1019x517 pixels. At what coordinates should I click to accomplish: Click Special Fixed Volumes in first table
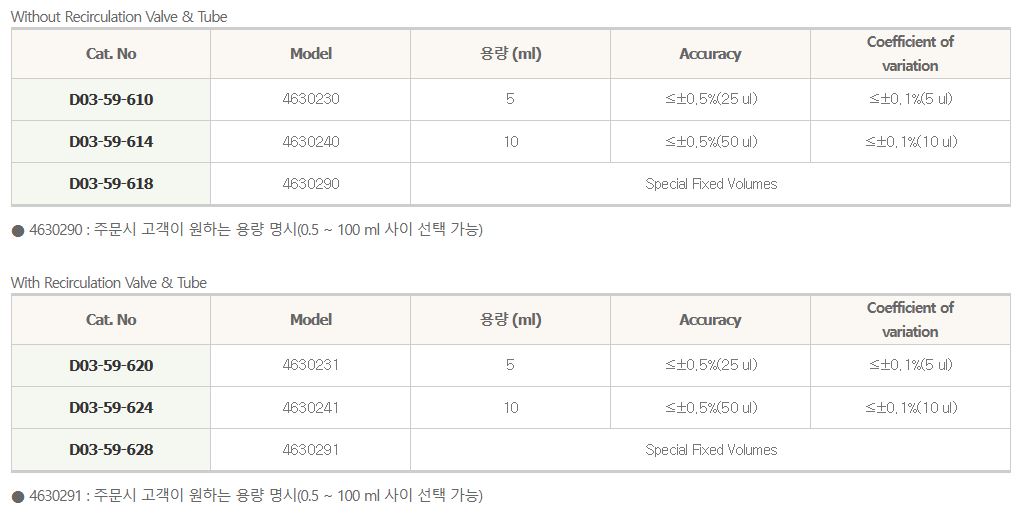[x=711, y=184]
